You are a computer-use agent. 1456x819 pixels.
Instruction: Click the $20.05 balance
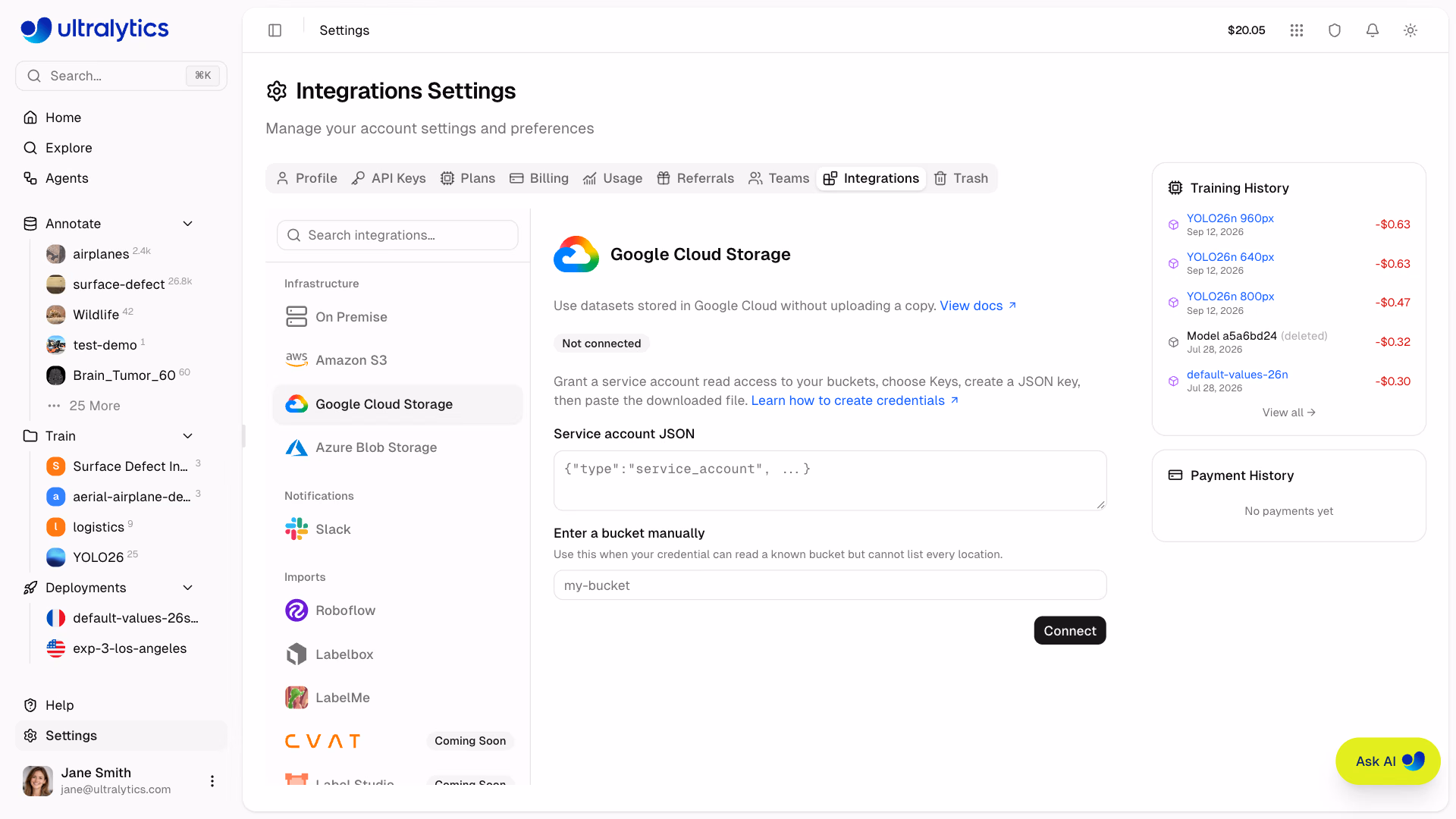[x=1246, y=30]
